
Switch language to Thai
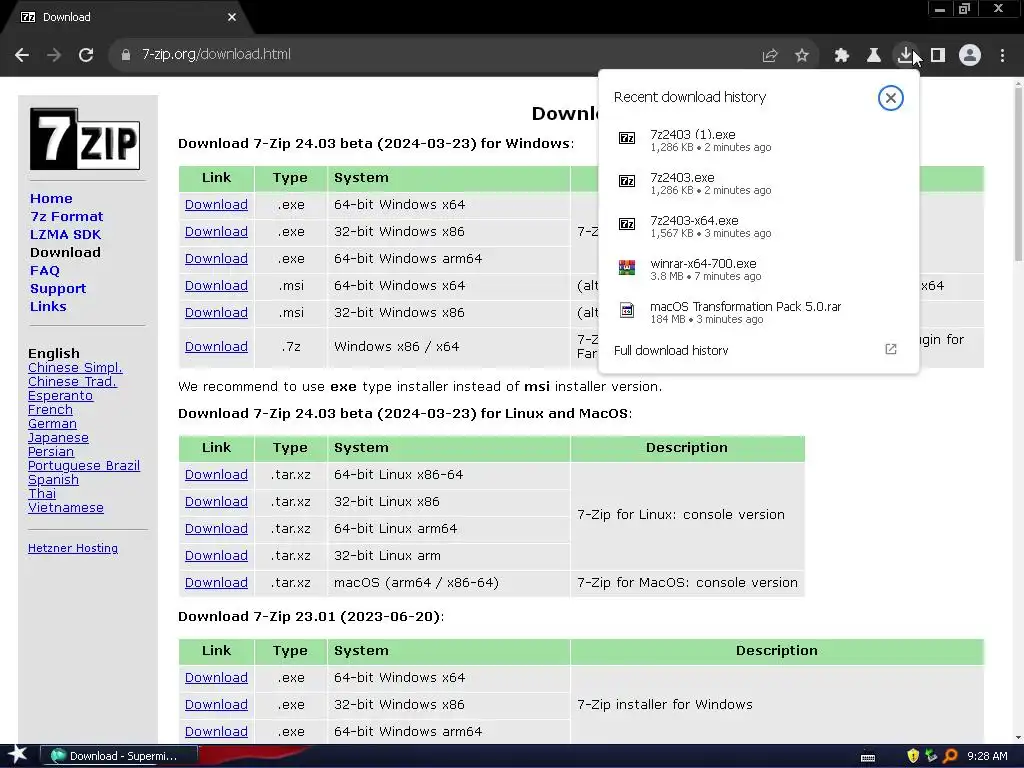click(42, 494)
